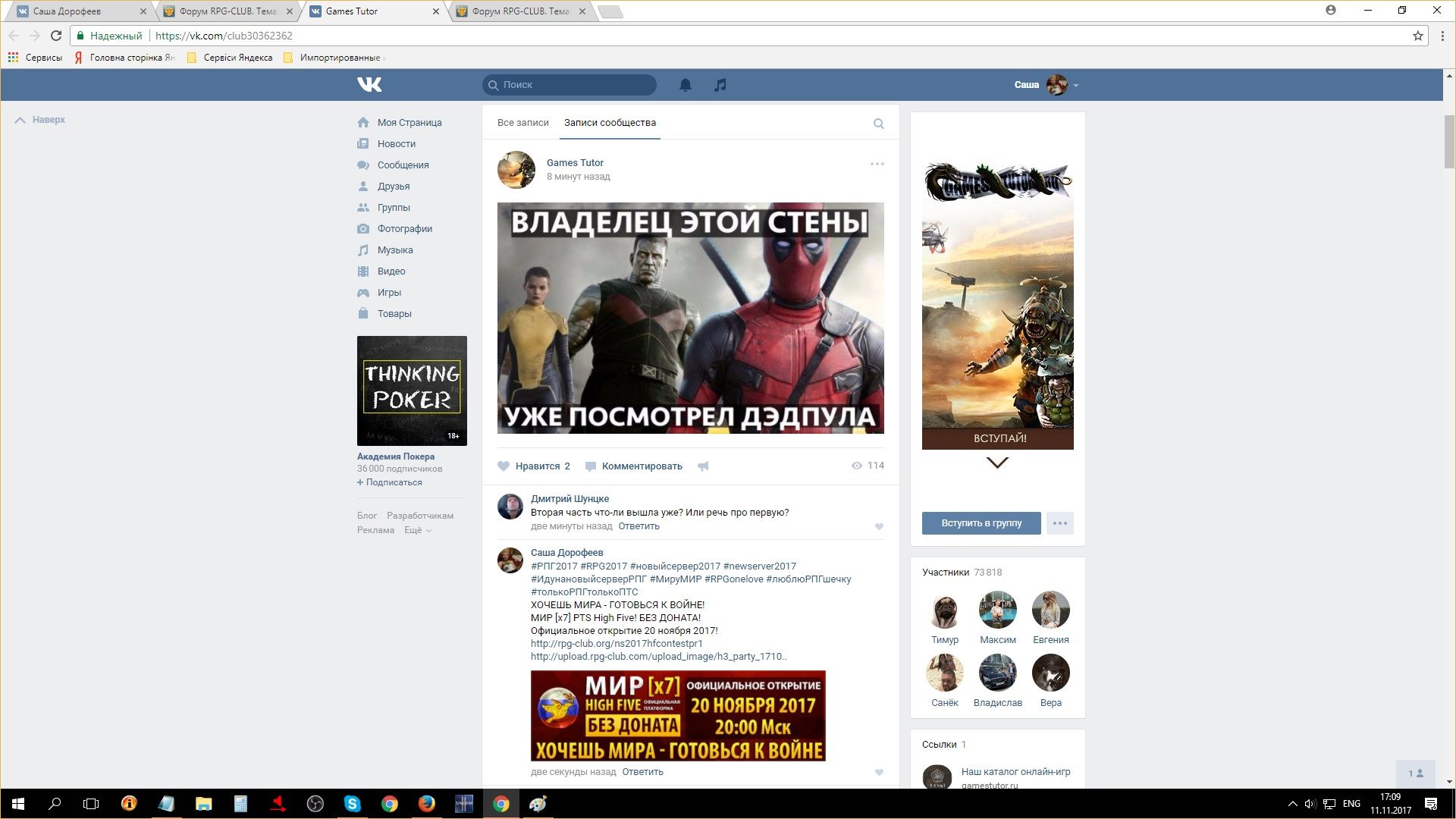This screenshot has height=819, width=1456.
Task: Open Task View in taskbar
Action: point(91,804)
